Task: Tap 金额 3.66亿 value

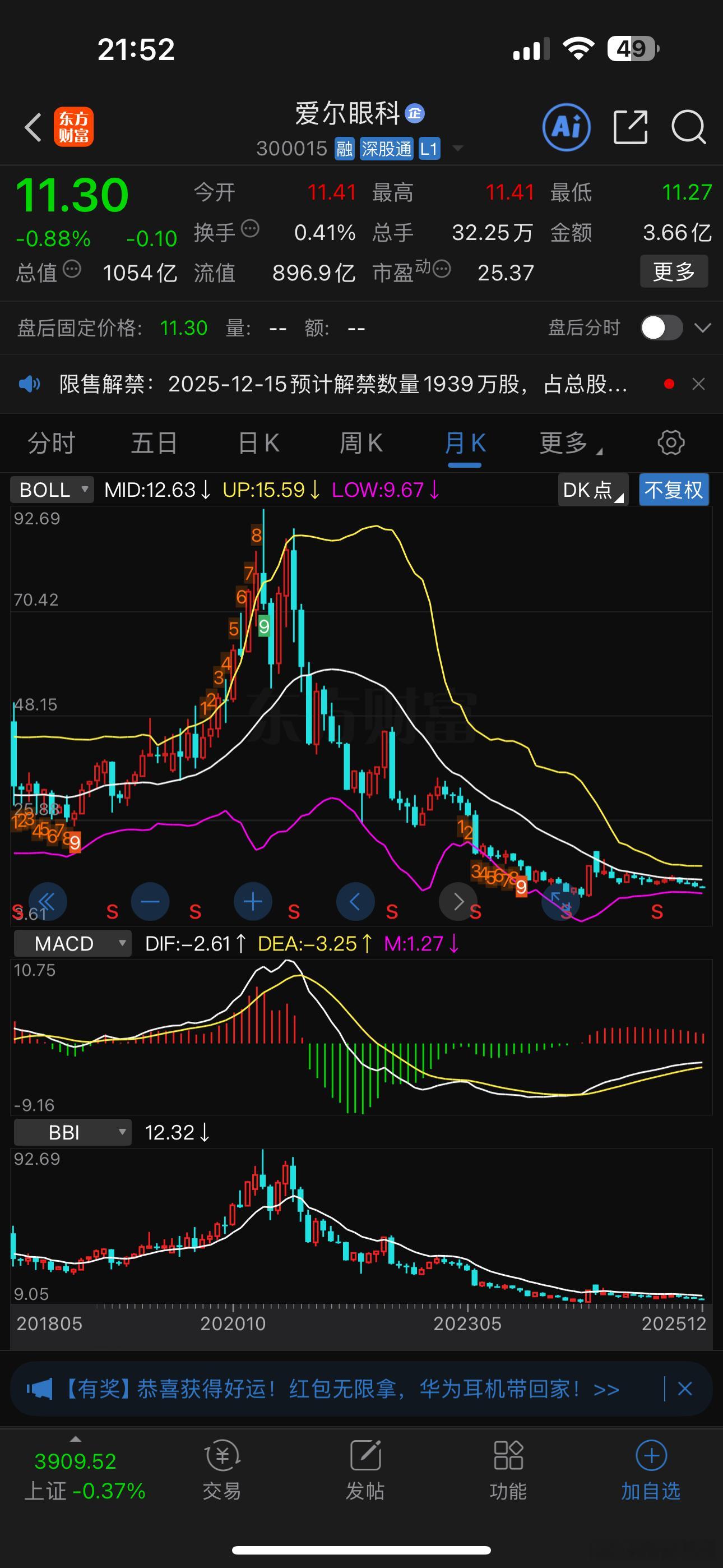Action: (x=678, y=233)
